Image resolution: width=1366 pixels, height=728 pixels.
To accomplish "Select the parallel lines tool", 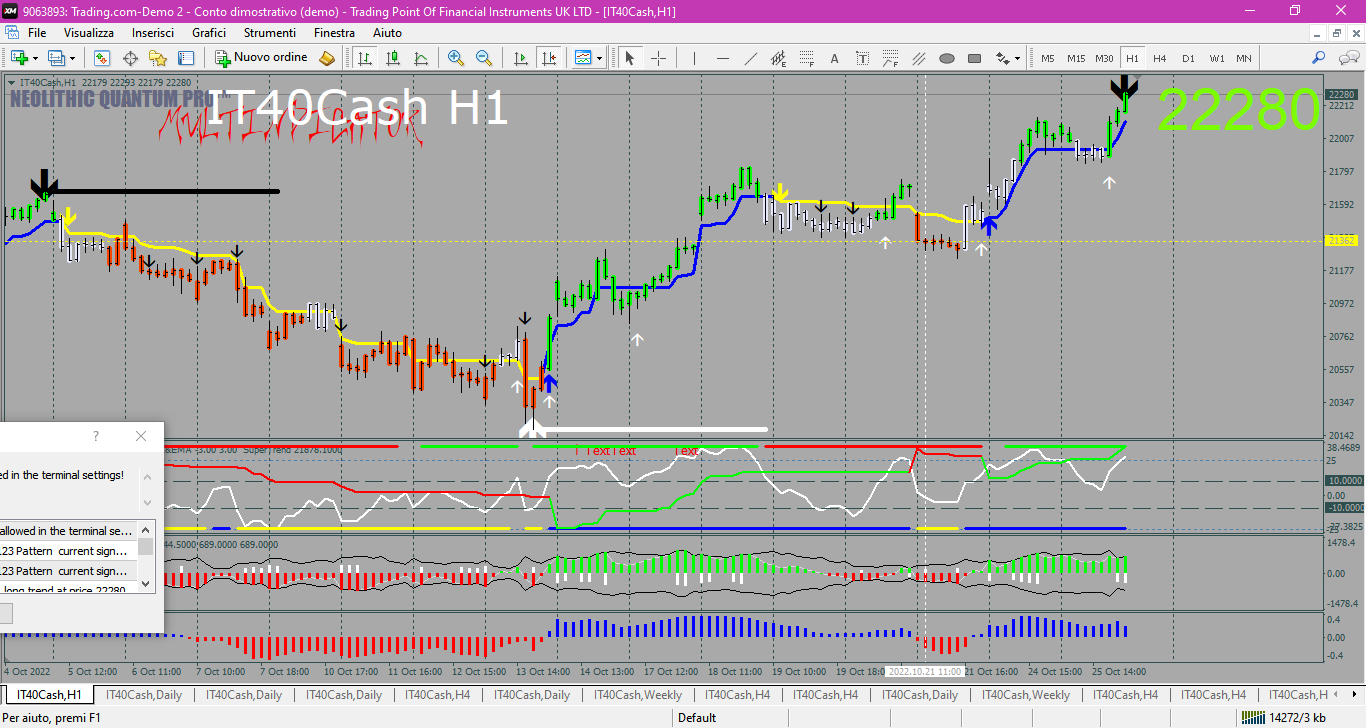I will tap(918, 58).
